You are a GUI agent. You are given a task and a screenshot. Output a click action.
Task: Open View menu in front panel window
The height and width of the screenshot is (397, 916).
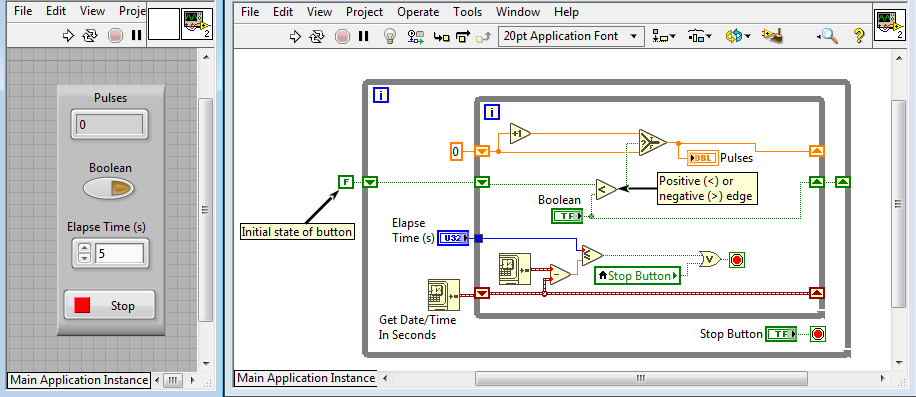92,11
